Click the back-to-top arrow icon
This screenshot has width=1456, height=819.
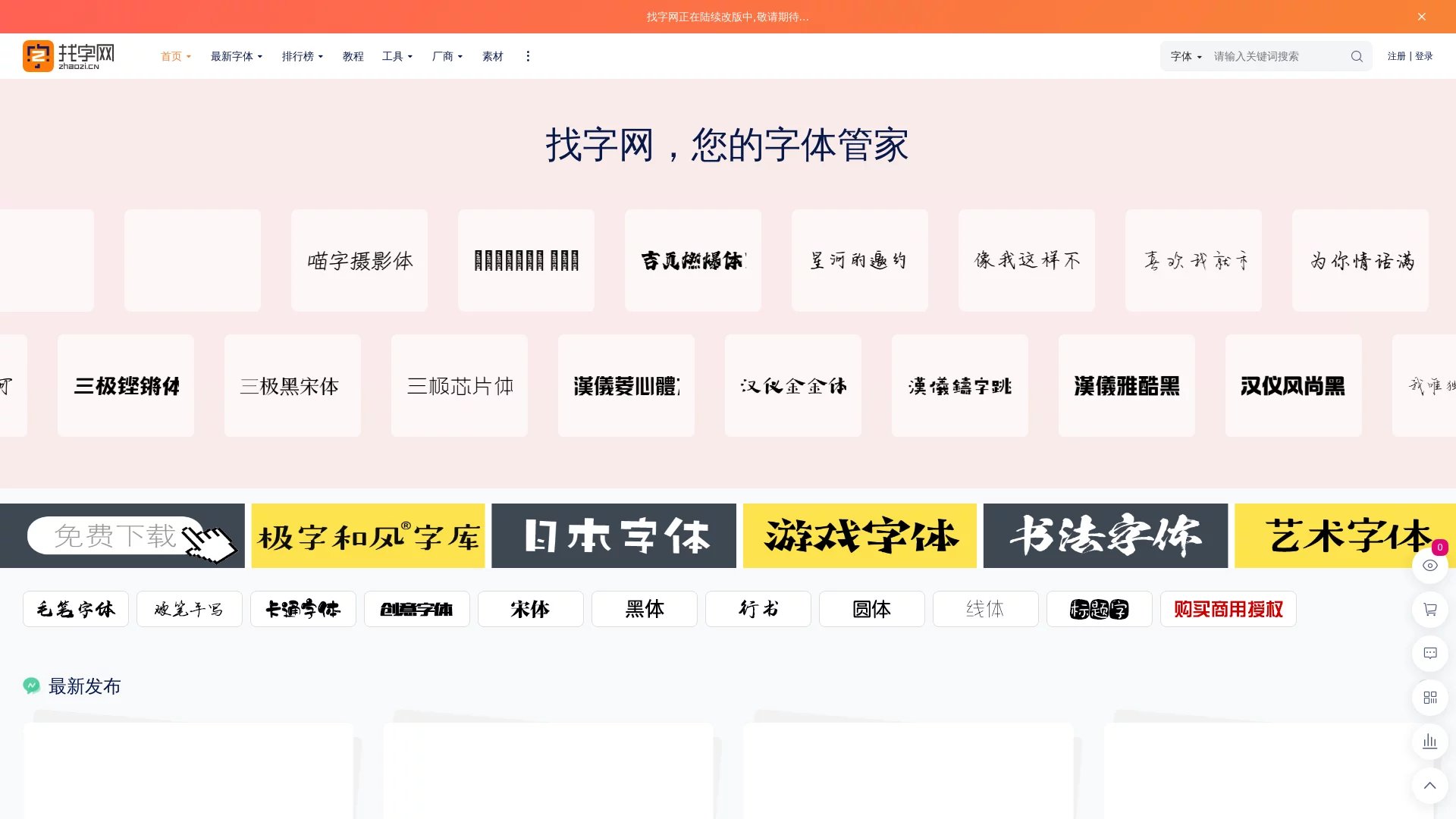(x=1430, y=786)
